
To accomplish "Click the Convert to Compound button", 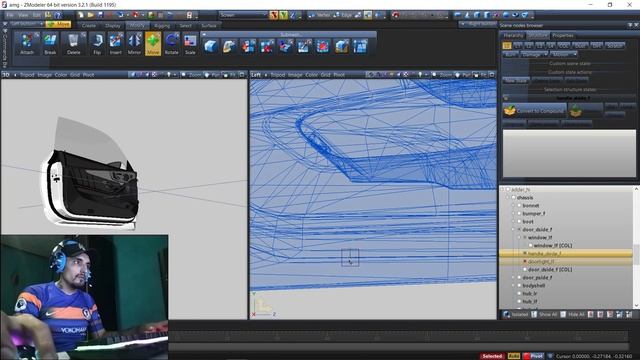I will coord(535,111).
